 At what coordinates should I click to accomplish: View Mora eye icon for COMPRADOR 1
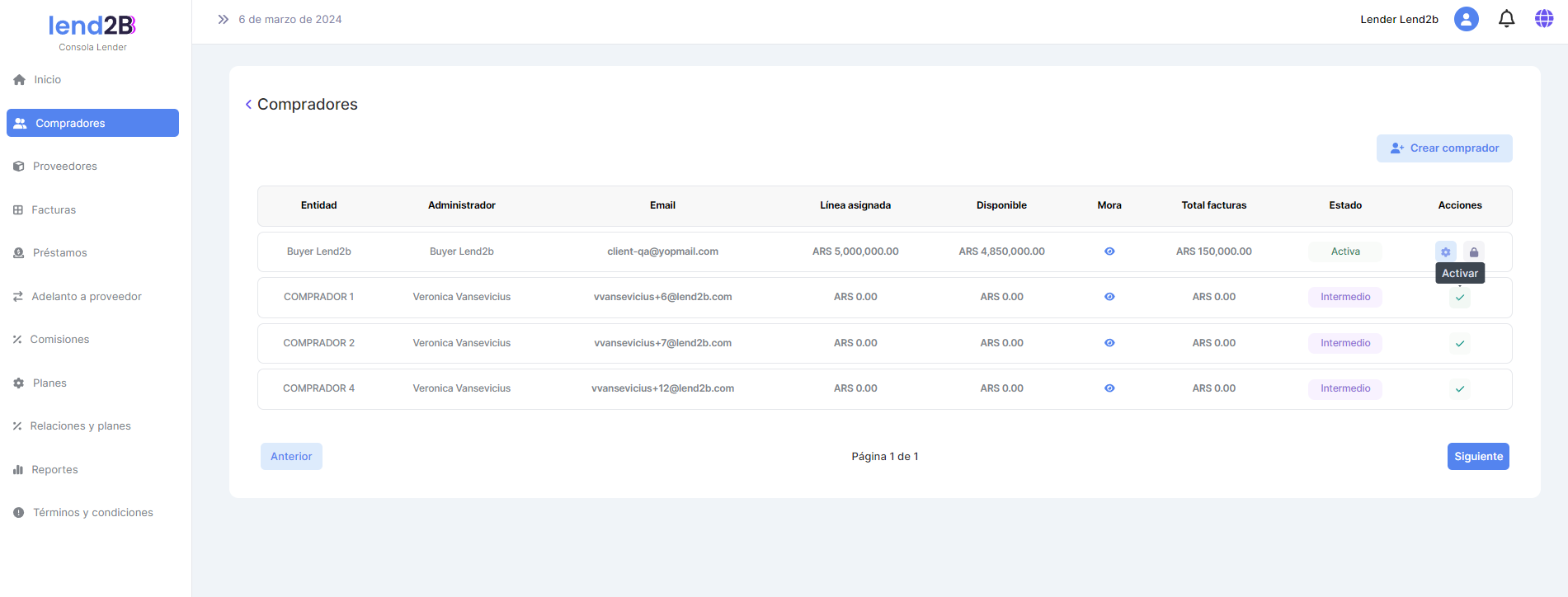pos(1109,297)
